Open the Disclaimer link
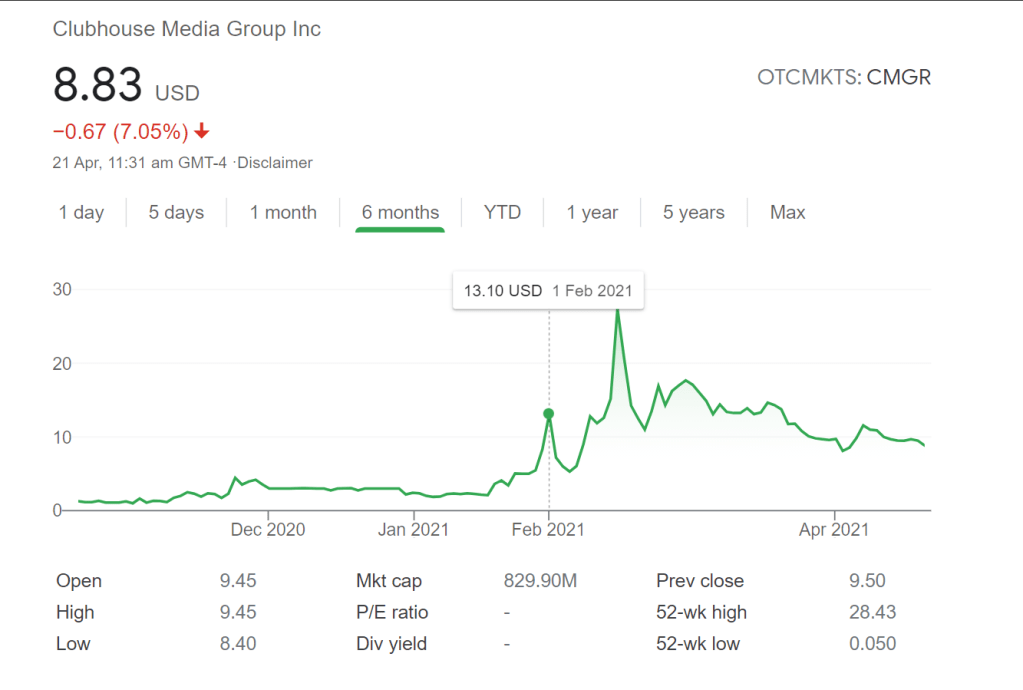1023x690 pixels. click(276, 162)
